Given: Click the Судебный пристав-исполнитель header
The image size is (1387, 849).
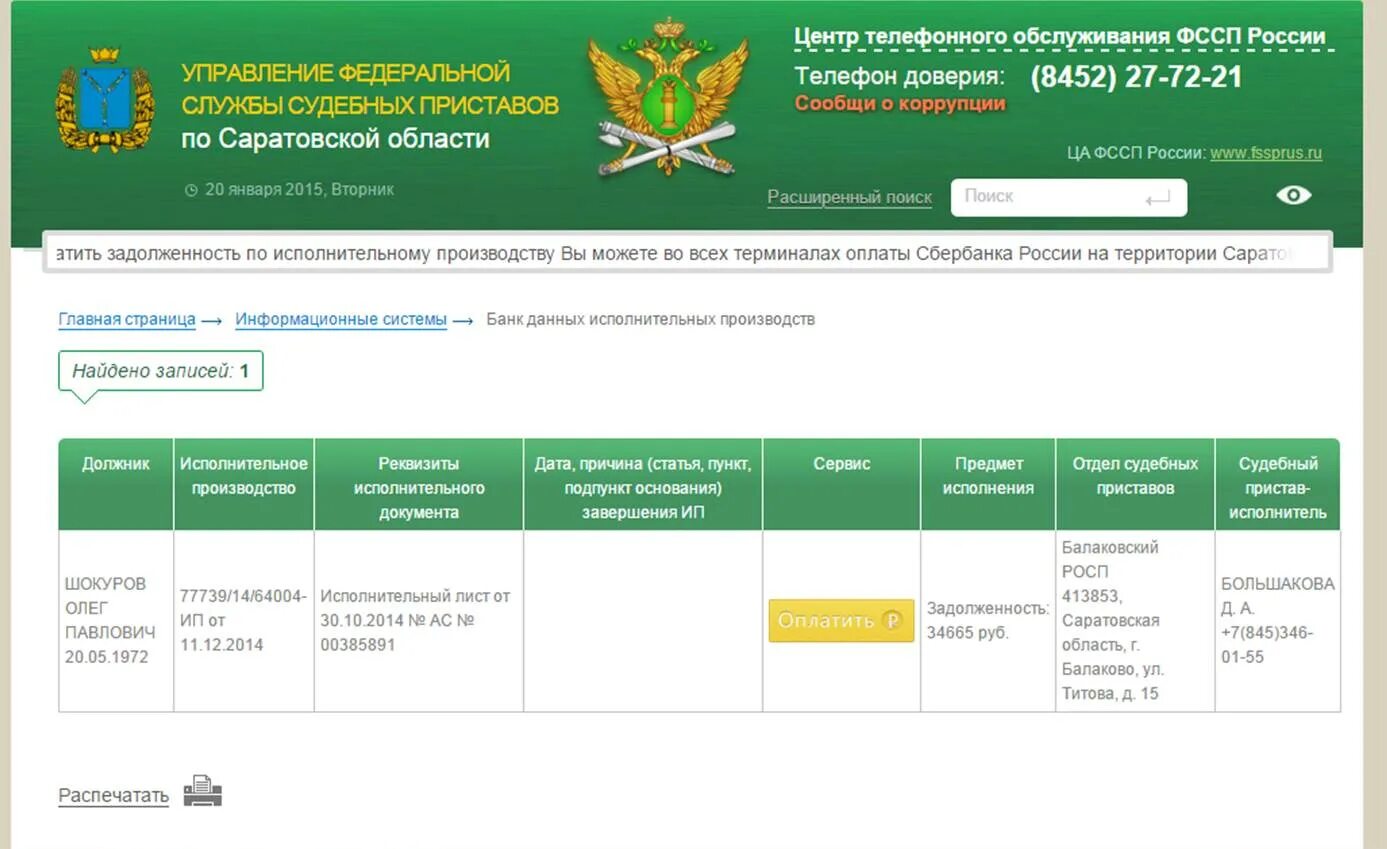Looking at the screenshot, I should (1278, 484).
